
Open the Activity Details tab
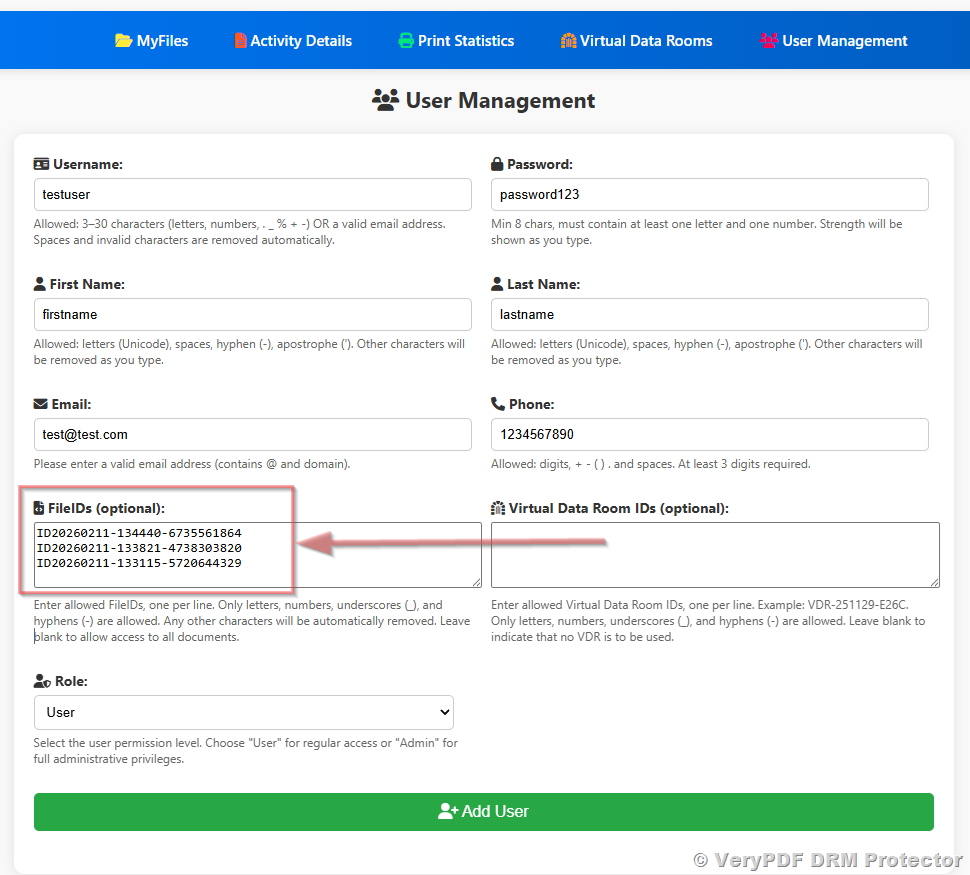click(301, 41)
